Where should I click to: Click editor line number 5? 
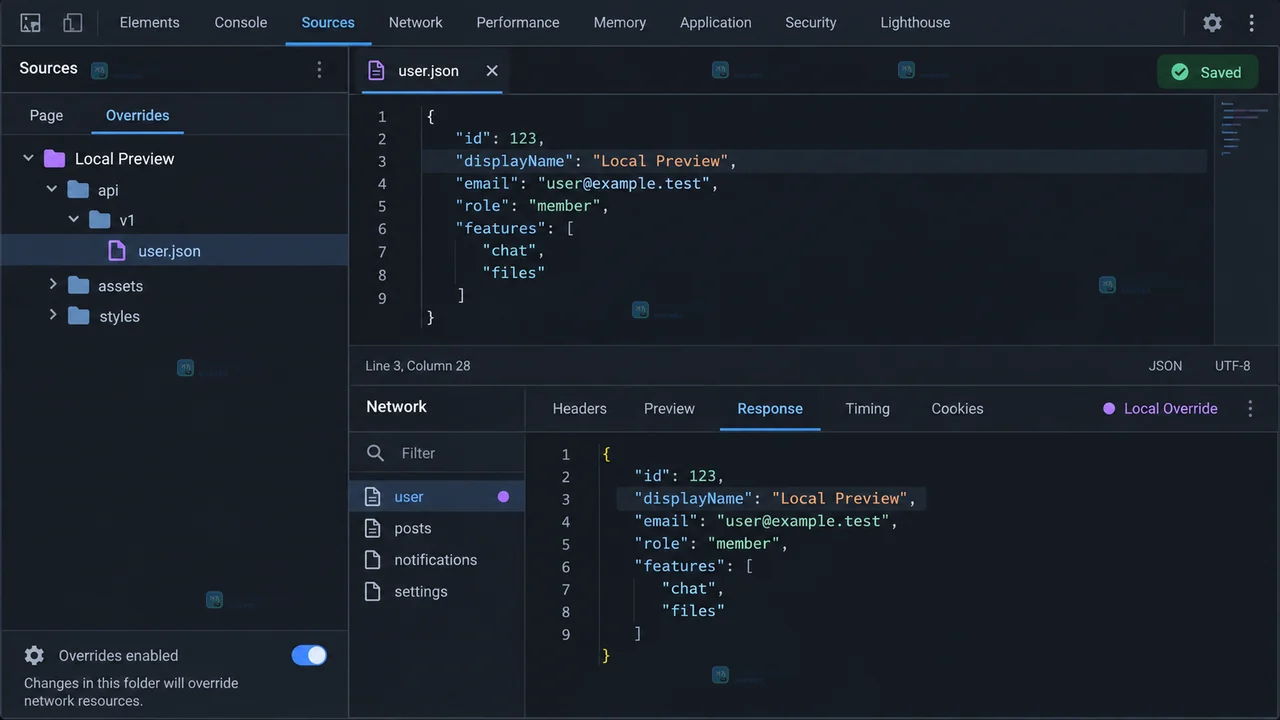click(x=382, y=206)
